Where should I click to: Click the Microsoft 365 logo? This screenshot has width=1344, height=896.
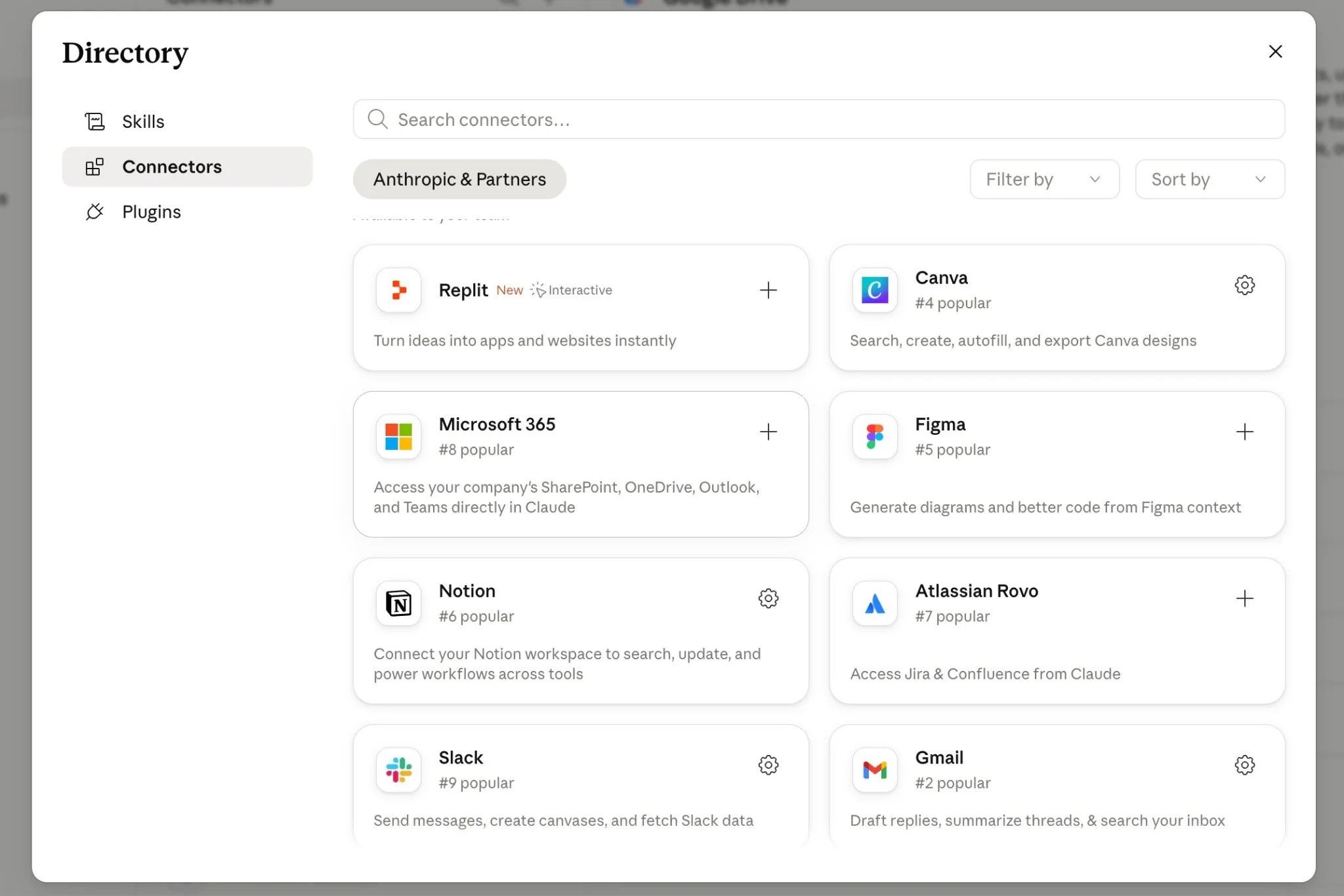click(398, 436)
